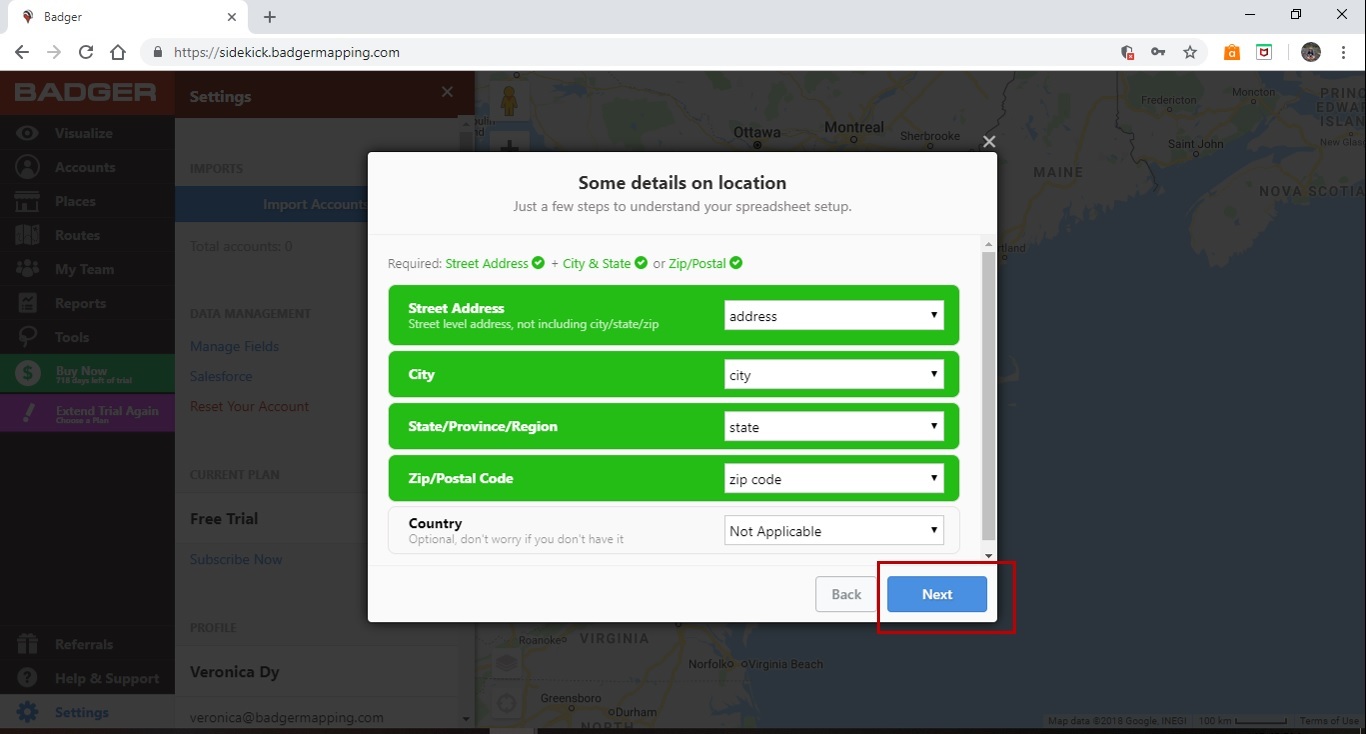Screen dimensions: 1366x734
Task: Click the Import Accounts button
Action: 272,204
